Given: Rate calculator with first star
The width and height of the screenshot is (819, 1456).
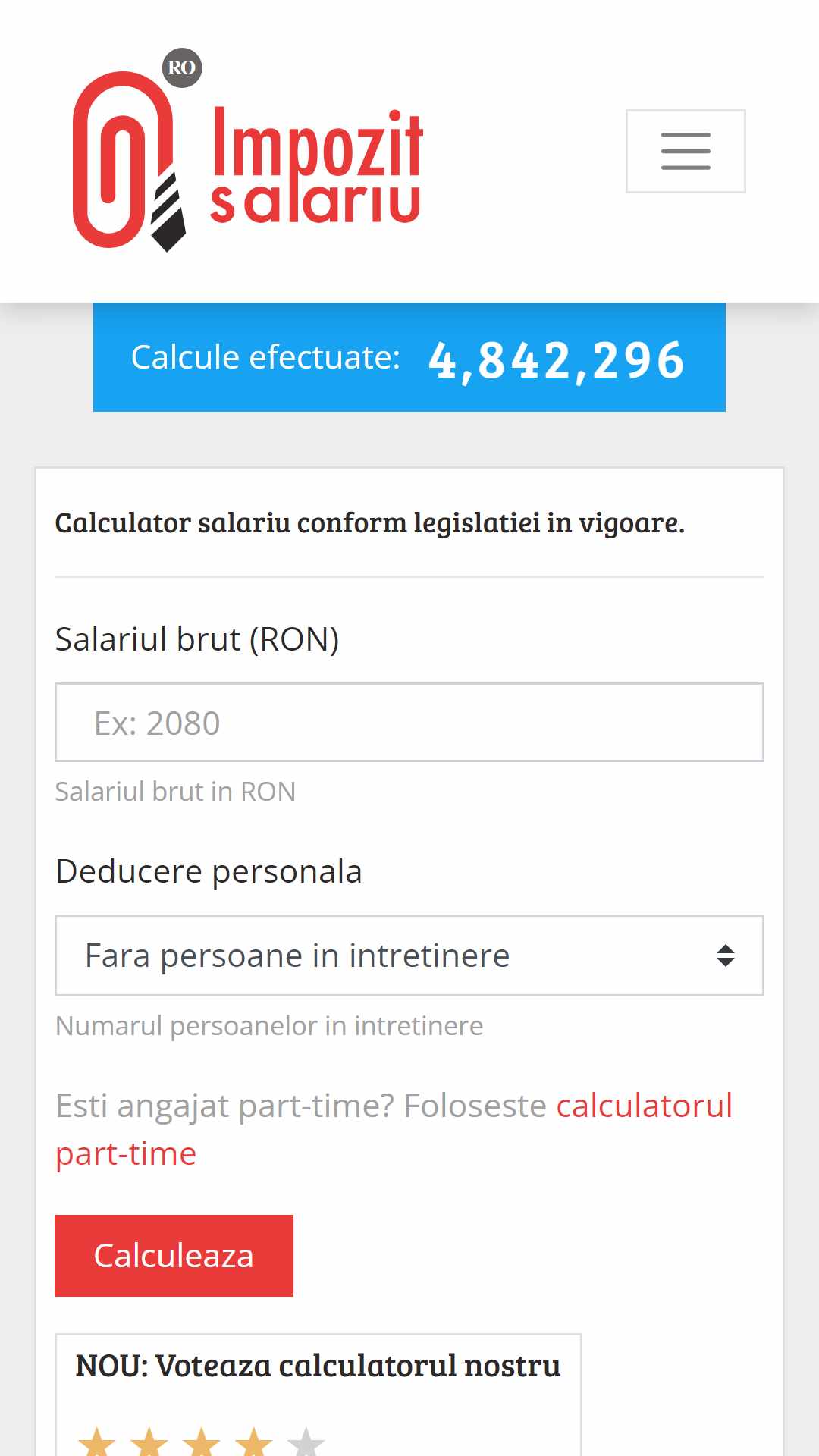Looking at the screenshot, I should 97,1442.
